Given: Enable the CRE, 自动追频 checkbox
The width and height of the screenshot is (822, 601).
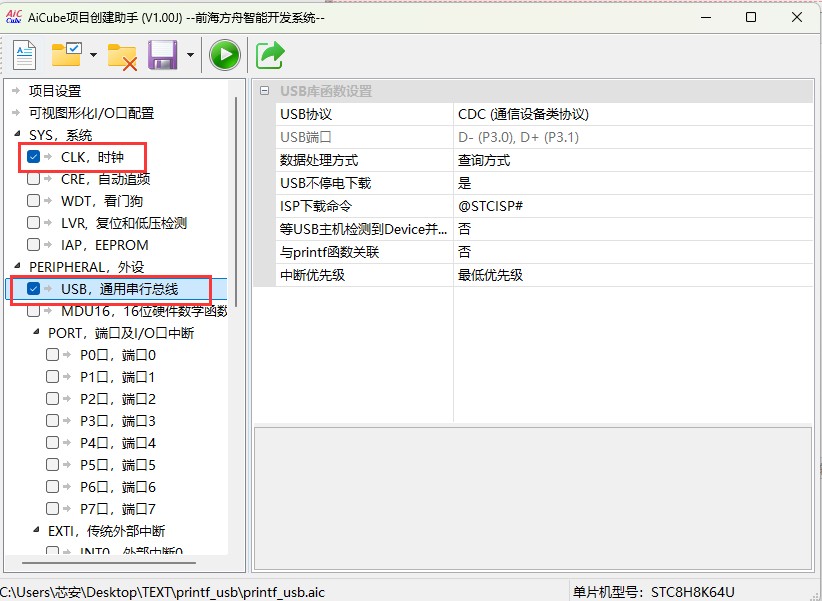Looking at the screenshot, I should (34, 179).
